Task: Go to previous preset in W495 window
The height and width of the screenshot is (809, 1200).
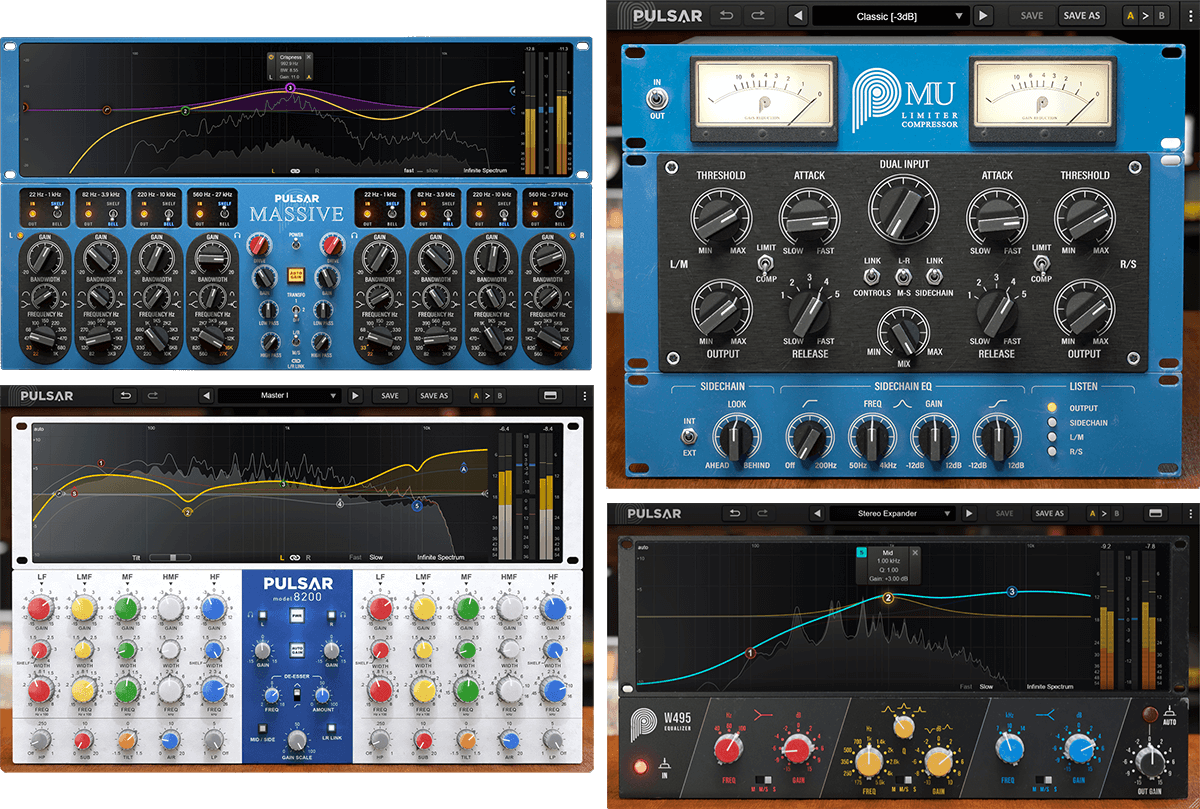Action: [818, 513]
